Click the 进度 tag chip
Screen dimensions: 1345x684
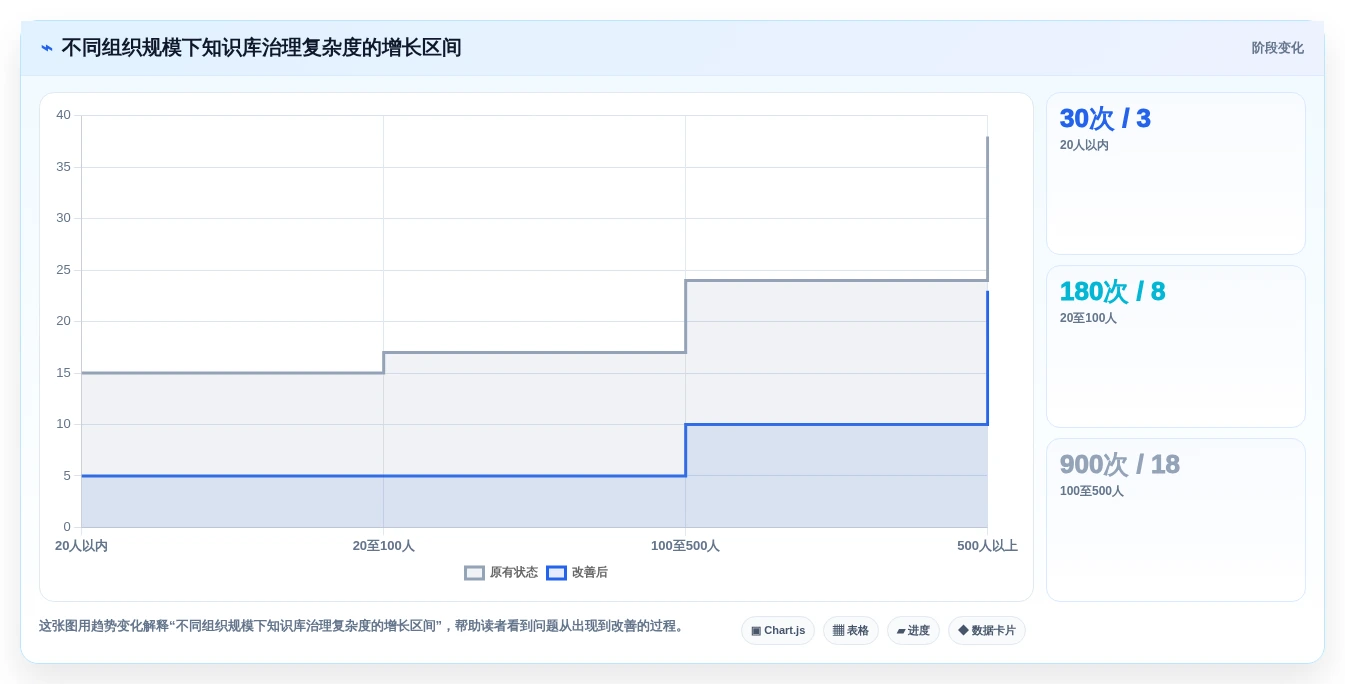click(913, 631)
